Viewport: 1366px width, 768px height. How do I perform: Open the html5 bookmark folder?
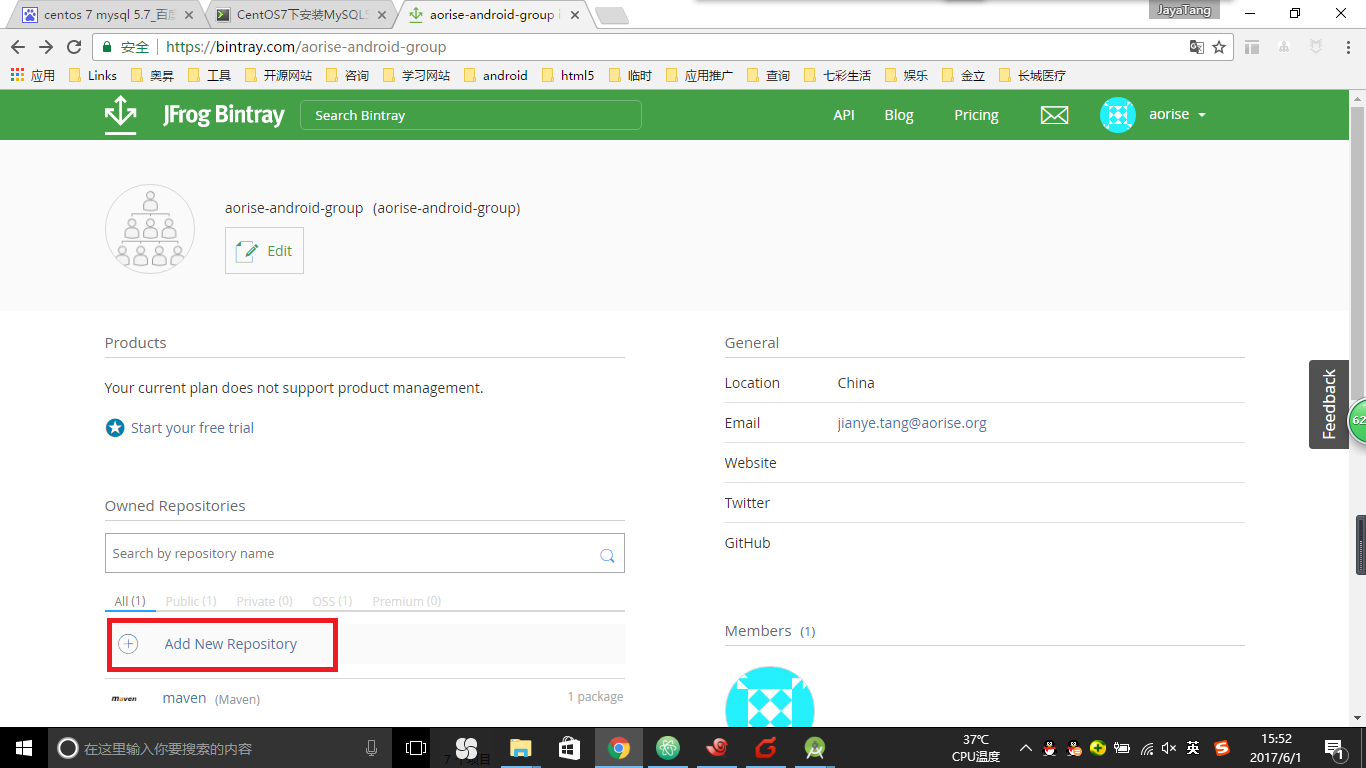pos(567,75)
